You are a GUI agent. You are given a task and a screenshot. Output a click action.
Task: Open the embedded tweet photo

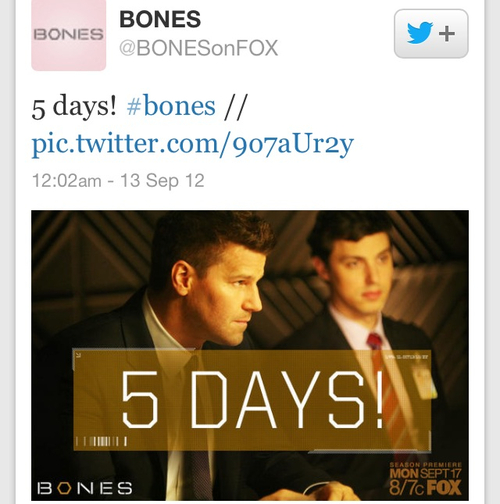[x=250, y=355]
